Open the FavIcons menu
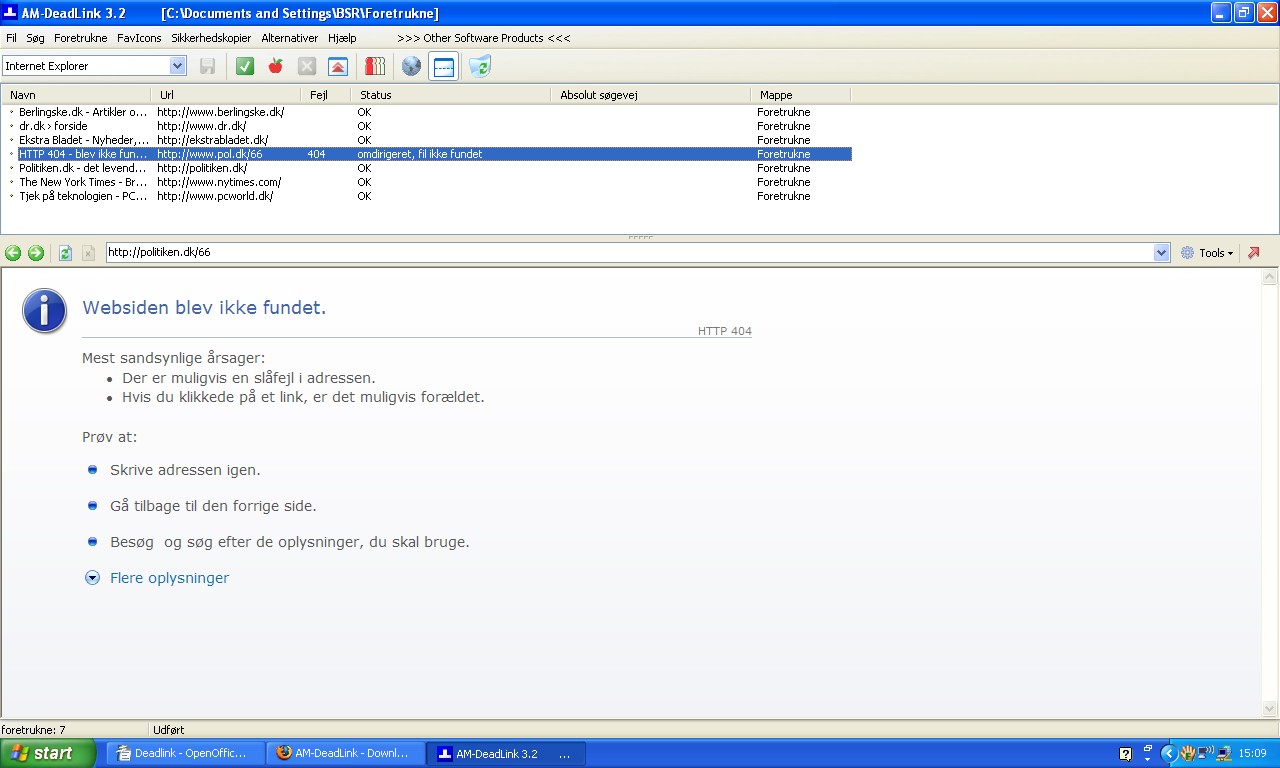Screen dimensions: 1280x768 point(139,38)
